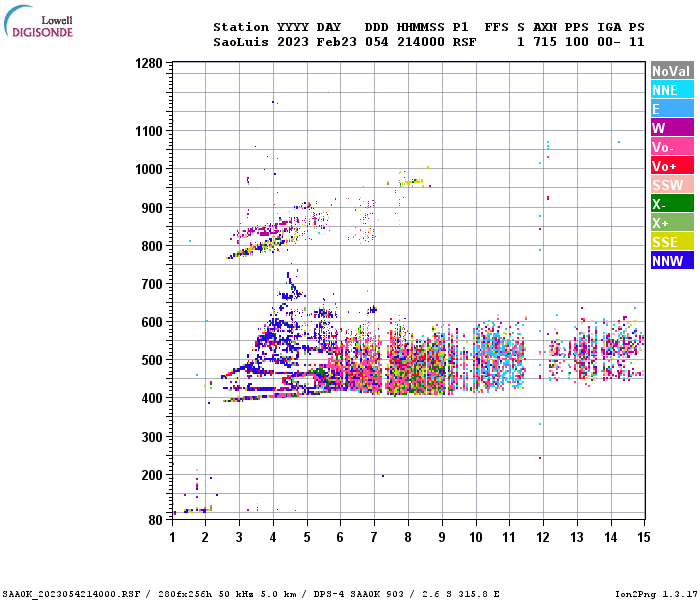This screenshot has width=700, height=600.
Task: Select the SSW salmon legend swatch
Action: (672, 185)
